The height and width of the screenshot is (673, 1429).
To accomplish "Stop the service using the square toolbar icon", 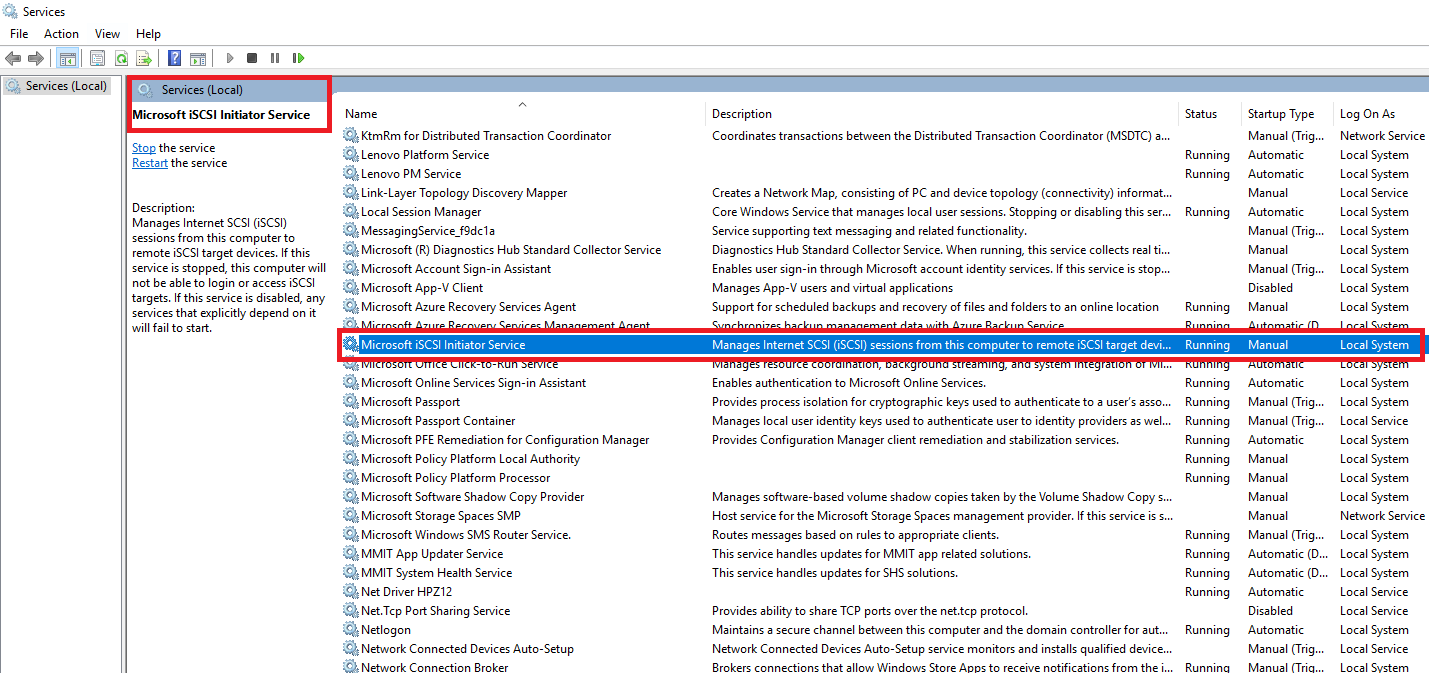I will (251, 57).
